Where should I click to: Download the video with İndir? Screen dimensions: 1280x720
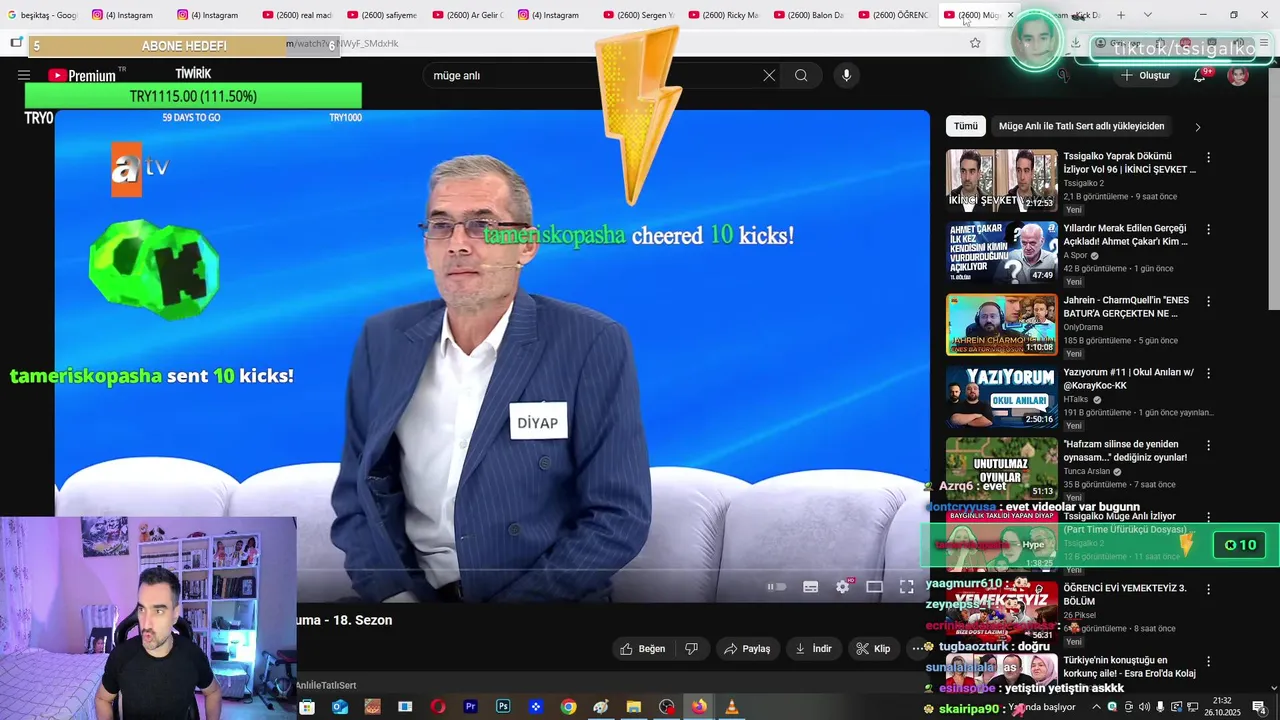point(813,649)
